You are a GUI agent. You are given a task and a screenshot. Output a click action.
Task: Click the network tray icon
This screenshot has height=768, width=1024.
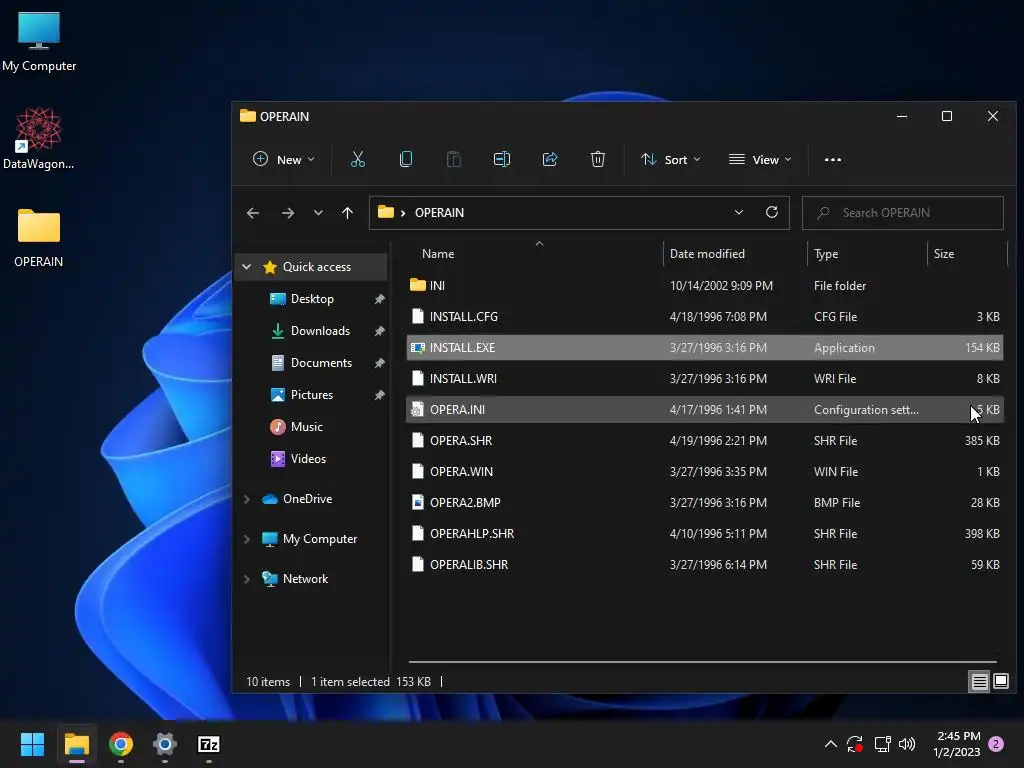pyautogui.click(x=882, y=744)
